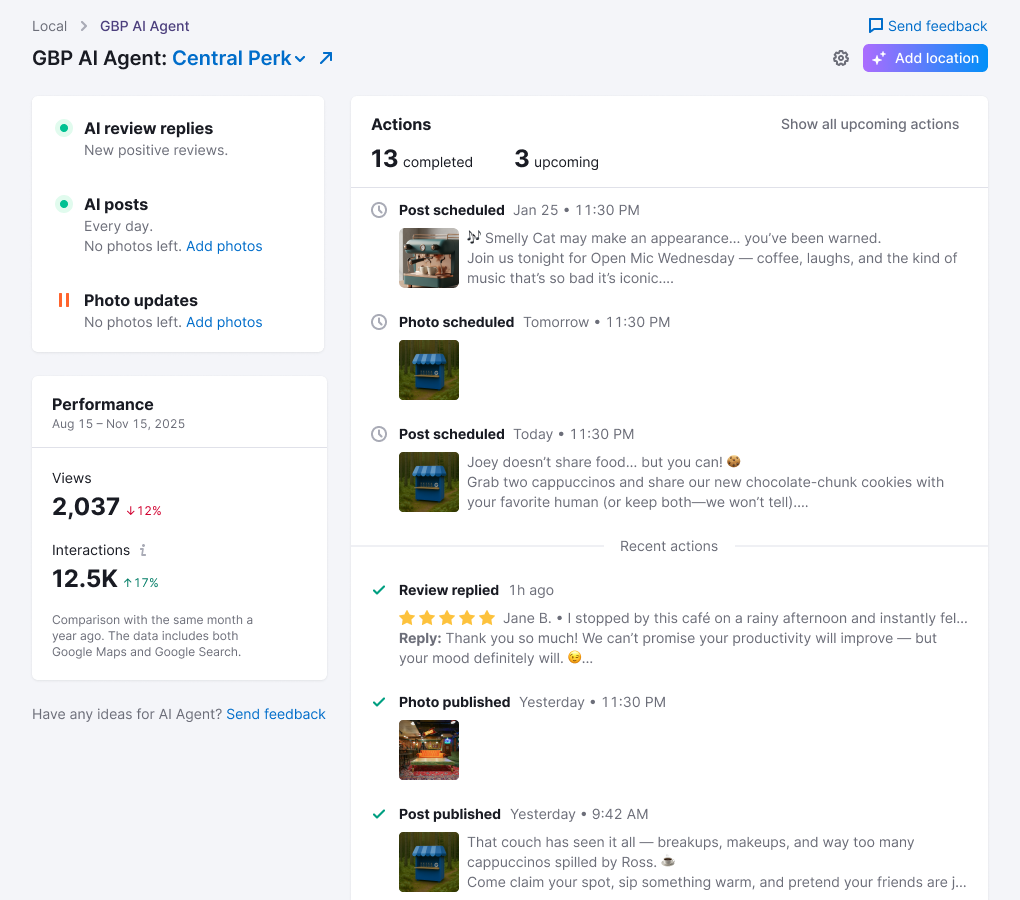
Task: Click the clock icon beside Jan 25 post
Action: 379,210
